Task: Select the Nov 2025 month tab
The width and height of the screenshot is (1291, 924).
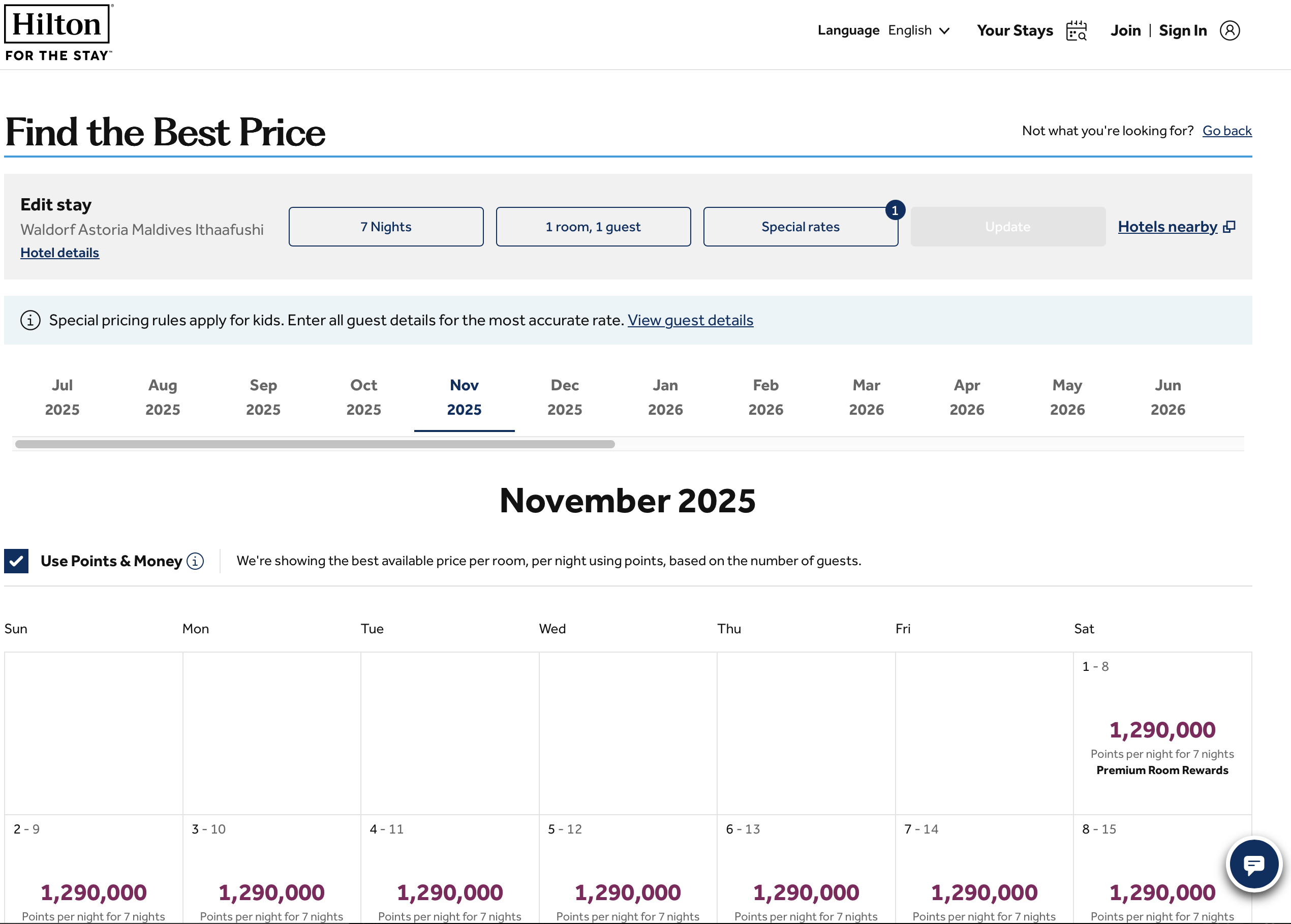Action: pos(464,398)
